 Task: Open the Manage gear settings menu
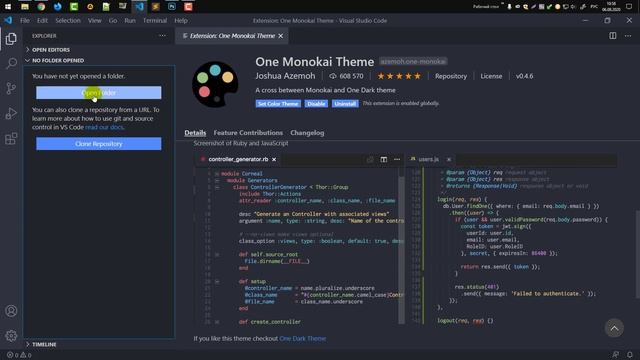[x=11, y=336]
